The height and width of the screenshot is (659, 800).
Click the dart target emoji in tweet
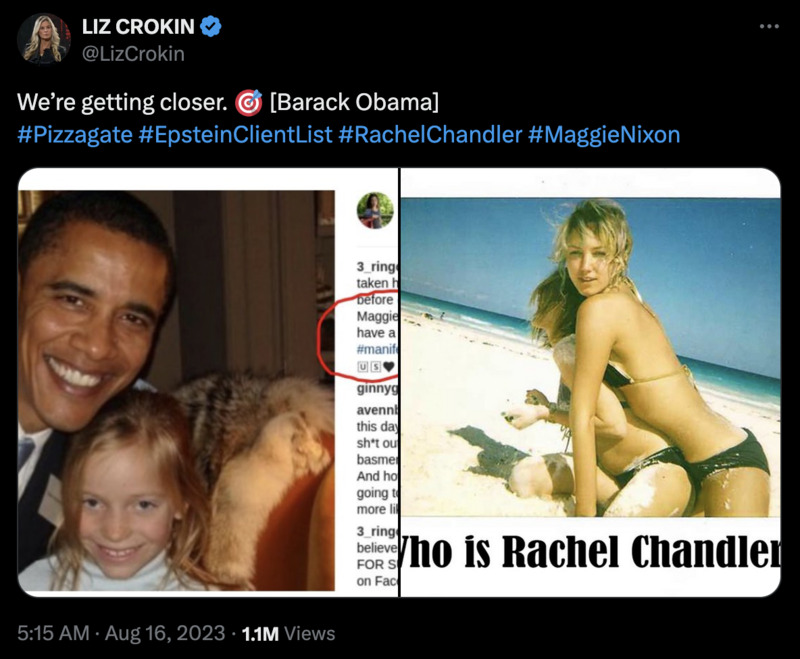(248, 103)
